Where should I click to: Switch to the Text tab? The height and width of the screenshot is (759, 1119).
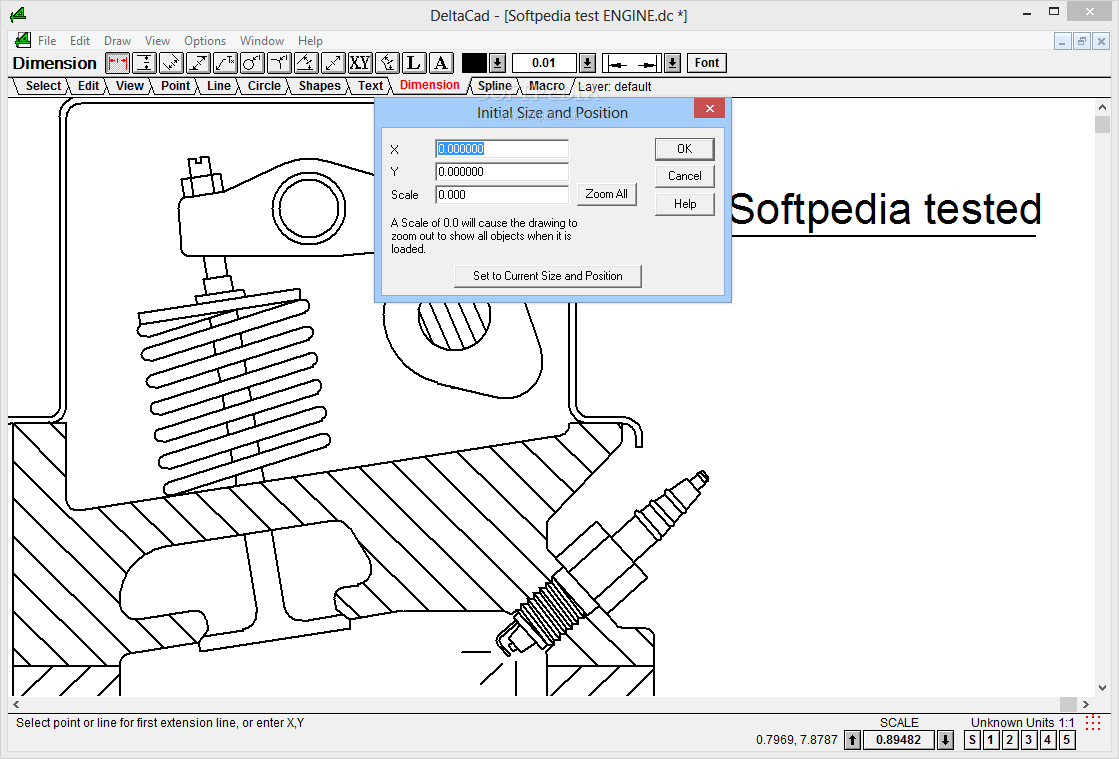pos(370,86)
